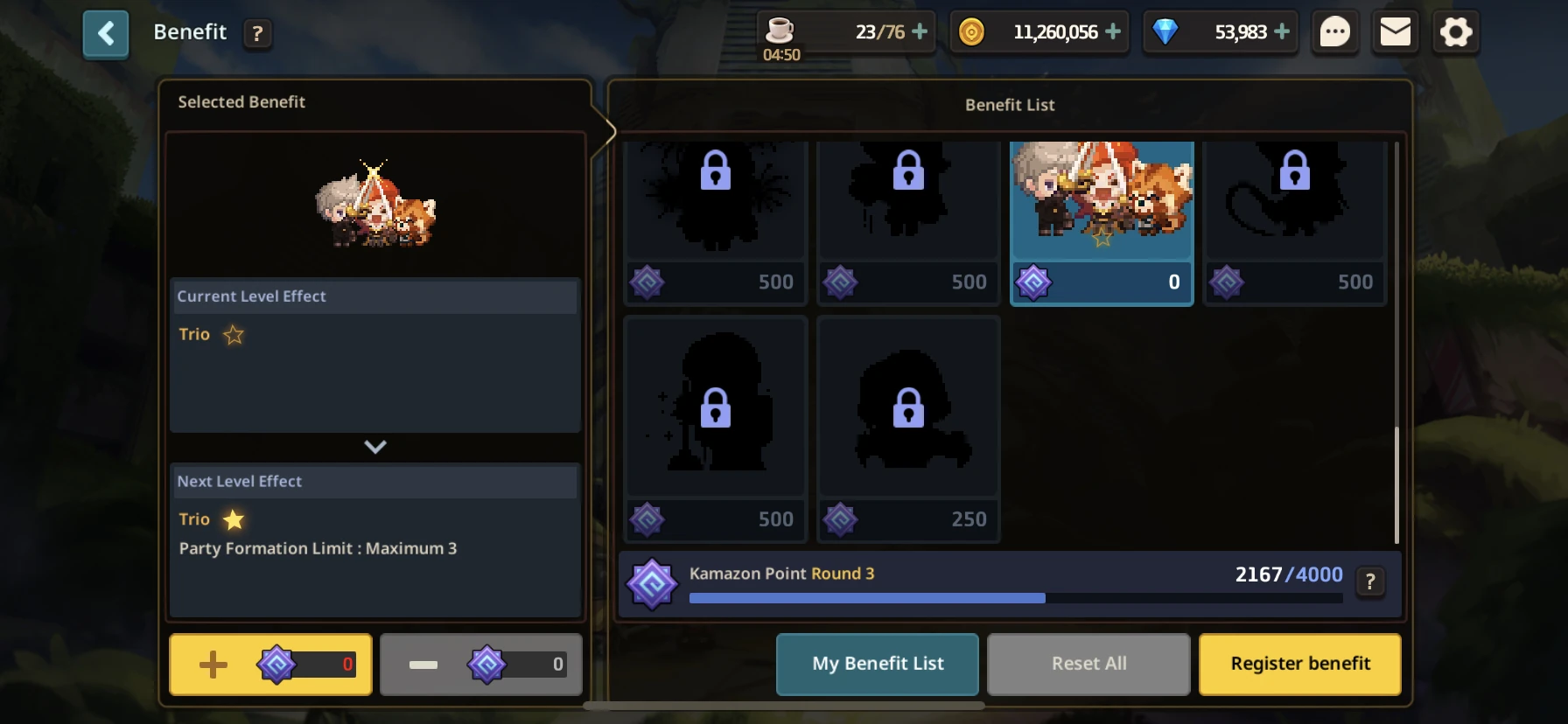Add gold coins with plus icon
This screenshot has height=724, width=1568.
(1113, 31)
